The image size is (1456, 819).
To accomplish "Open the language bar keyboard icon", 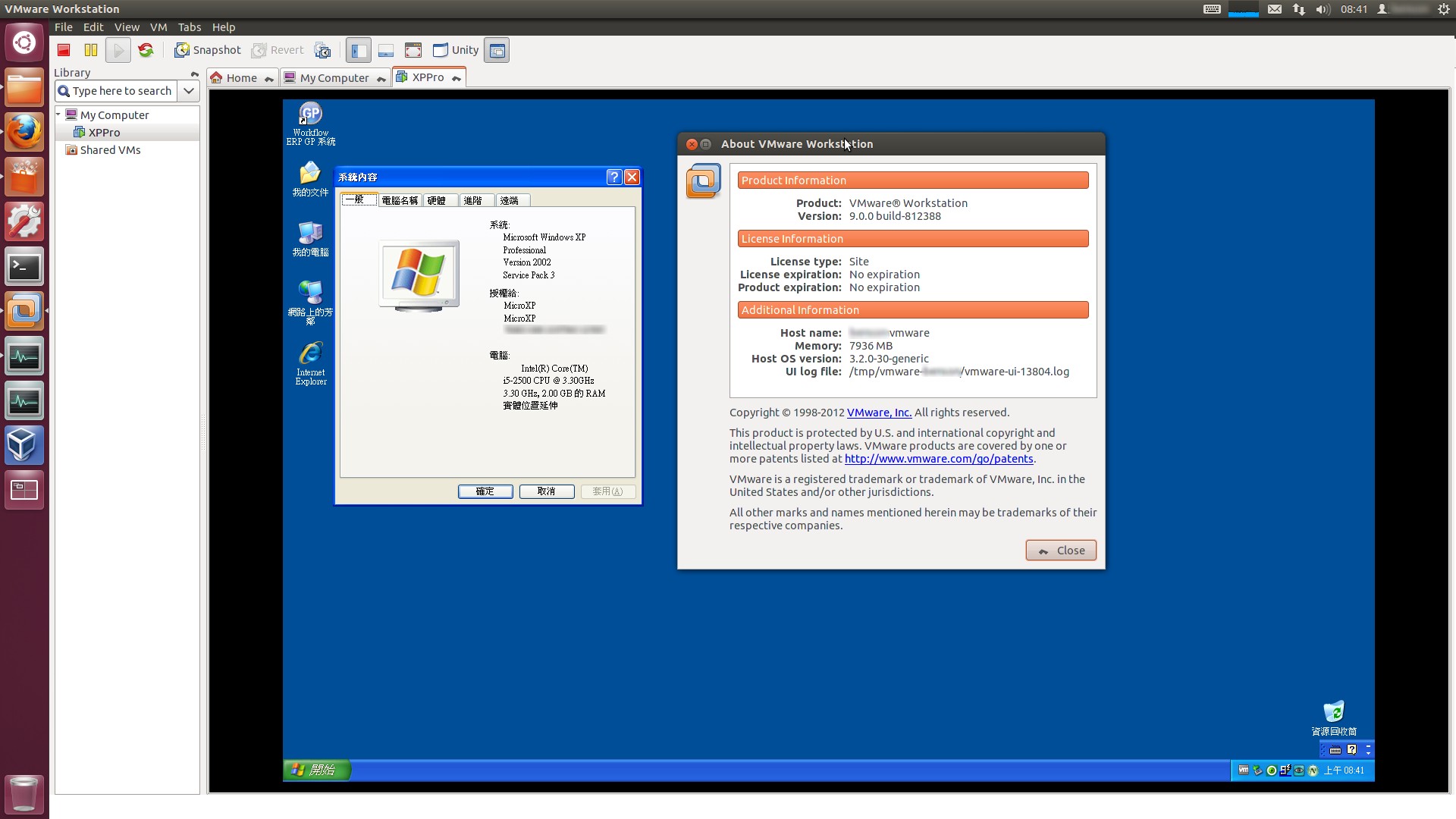I will click(x=1335, y=750).
